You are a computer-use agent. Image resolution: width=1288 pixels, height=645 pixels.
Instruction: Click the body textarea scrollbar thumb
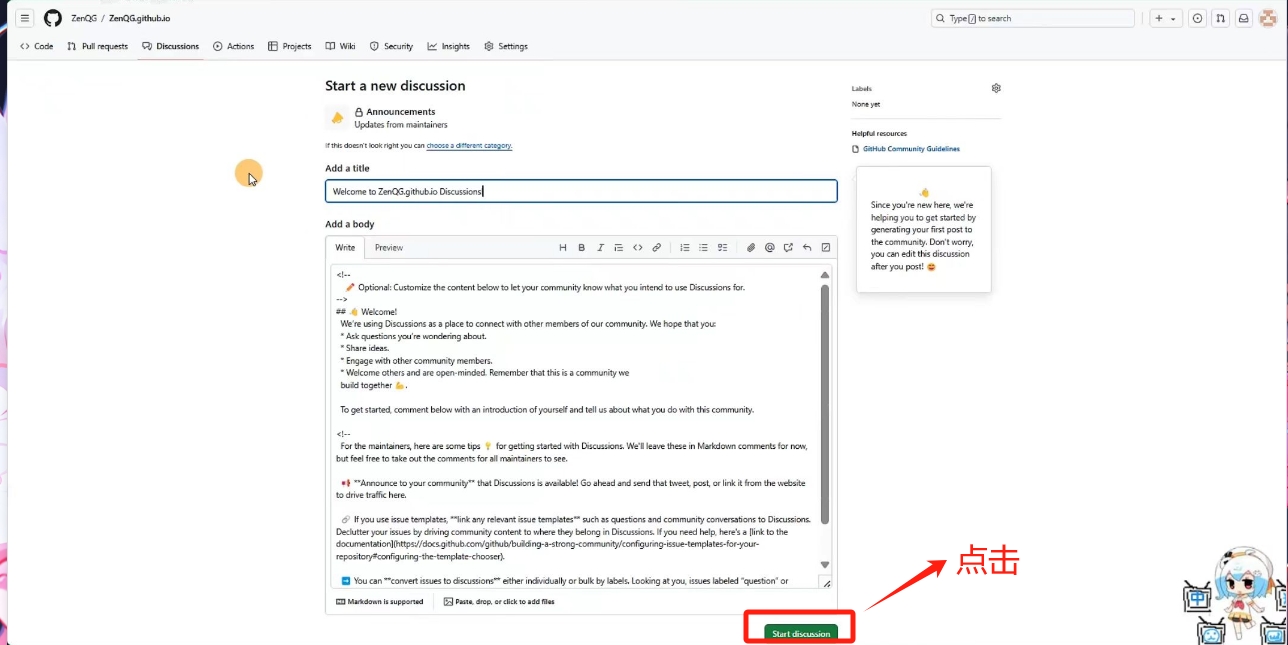(x=825, y=404)
